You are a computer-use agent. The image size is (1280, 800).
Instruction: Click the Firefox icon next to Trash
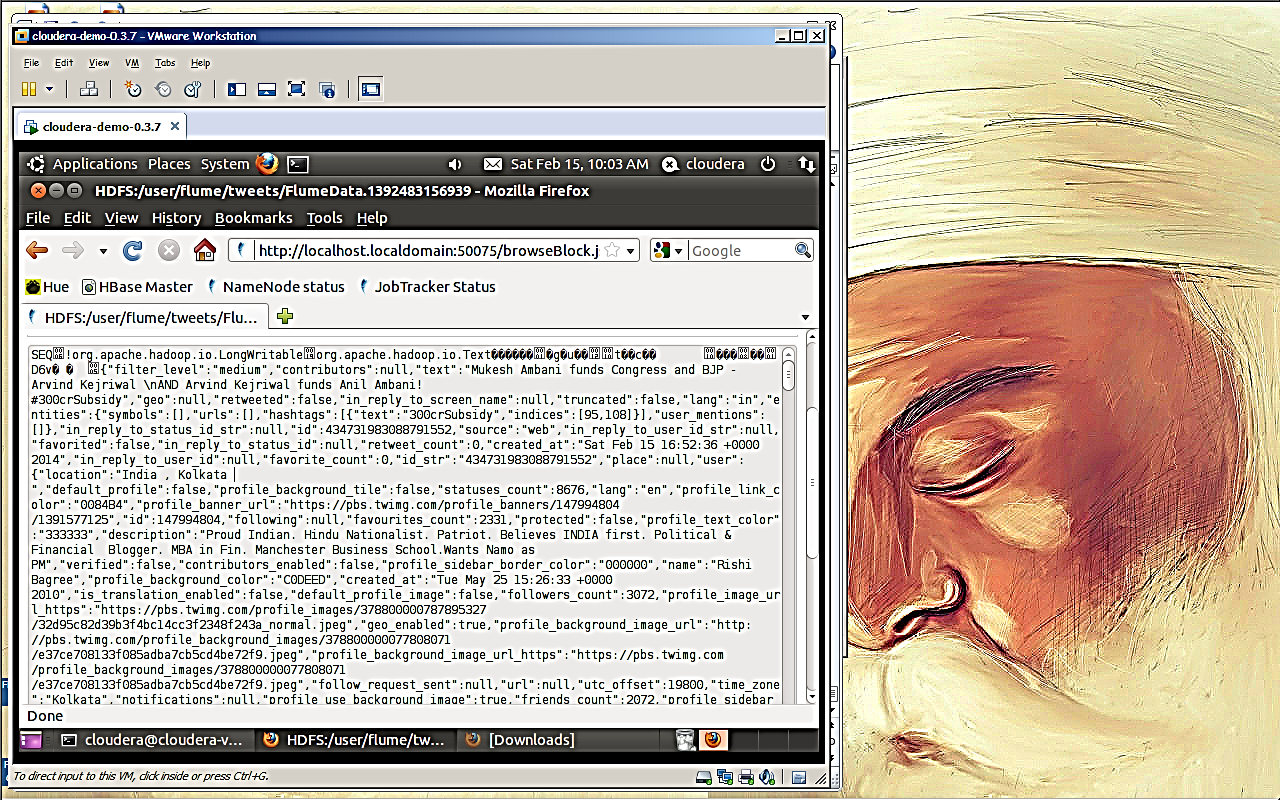pyautogui.click(x=713, y=740)
